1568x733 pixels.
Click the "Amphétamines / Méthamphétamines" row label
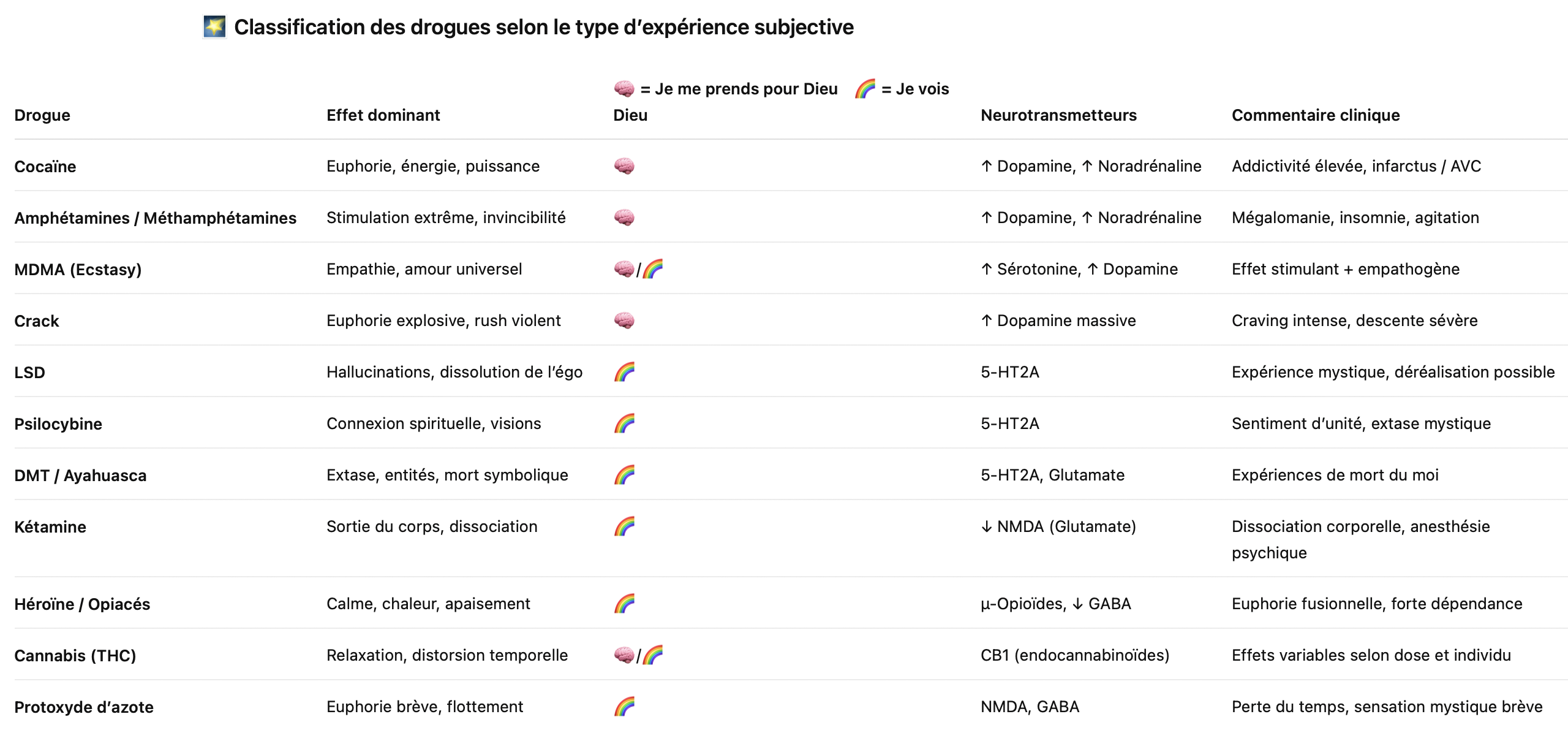155,218
